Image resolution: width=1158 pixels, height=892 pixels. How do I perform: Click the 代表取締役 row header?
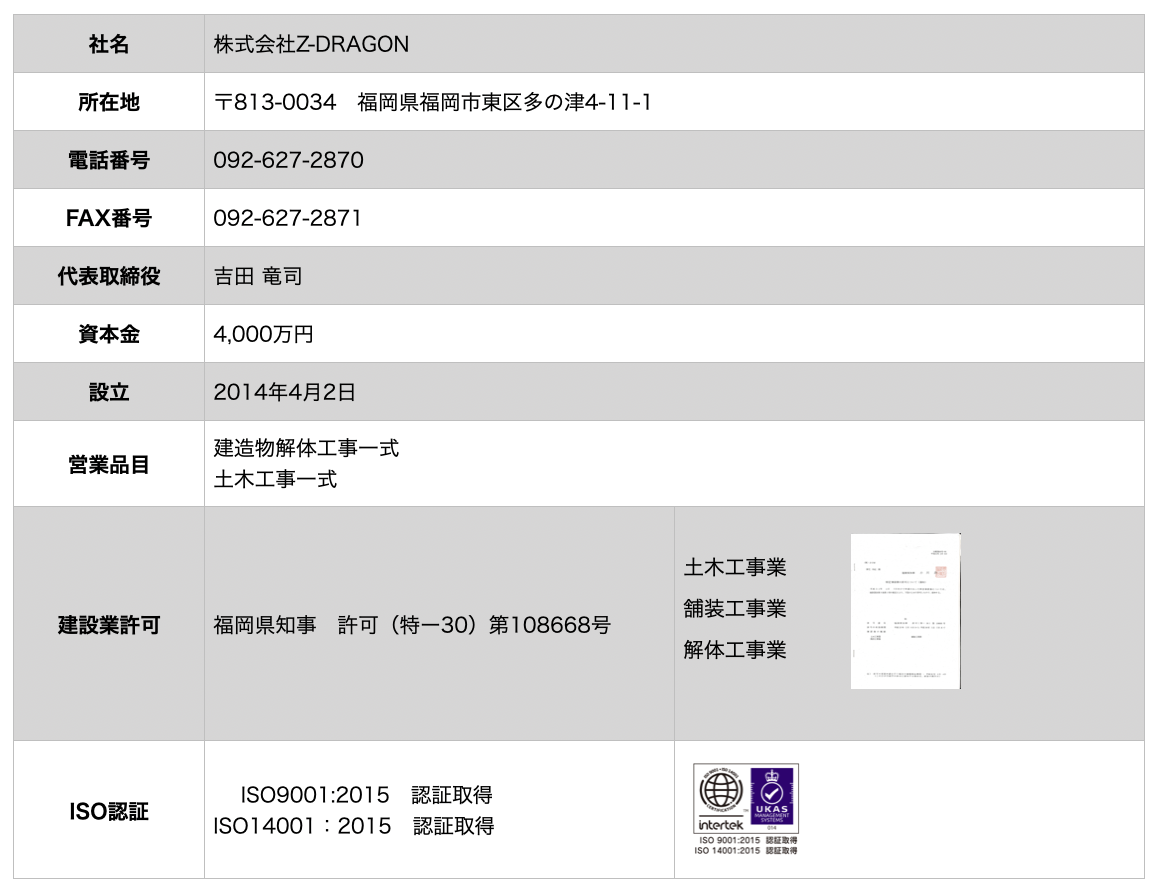[109, 276]
